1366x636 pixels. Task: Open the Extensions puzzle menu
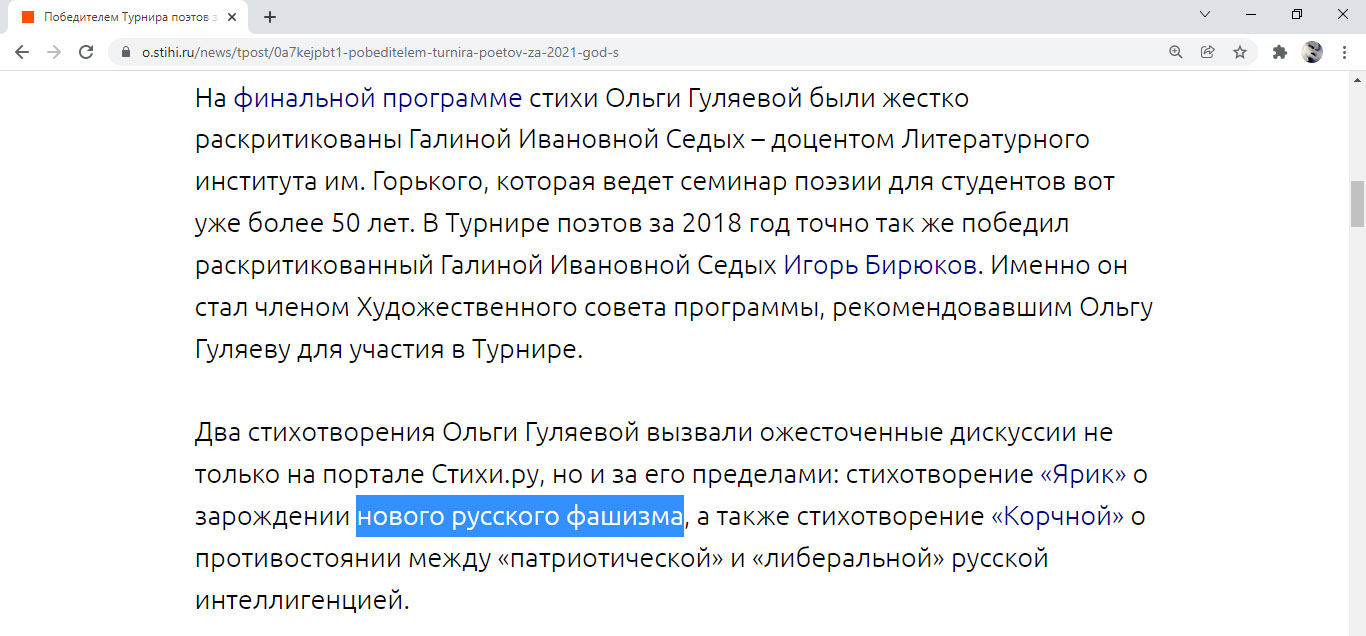1280,52
